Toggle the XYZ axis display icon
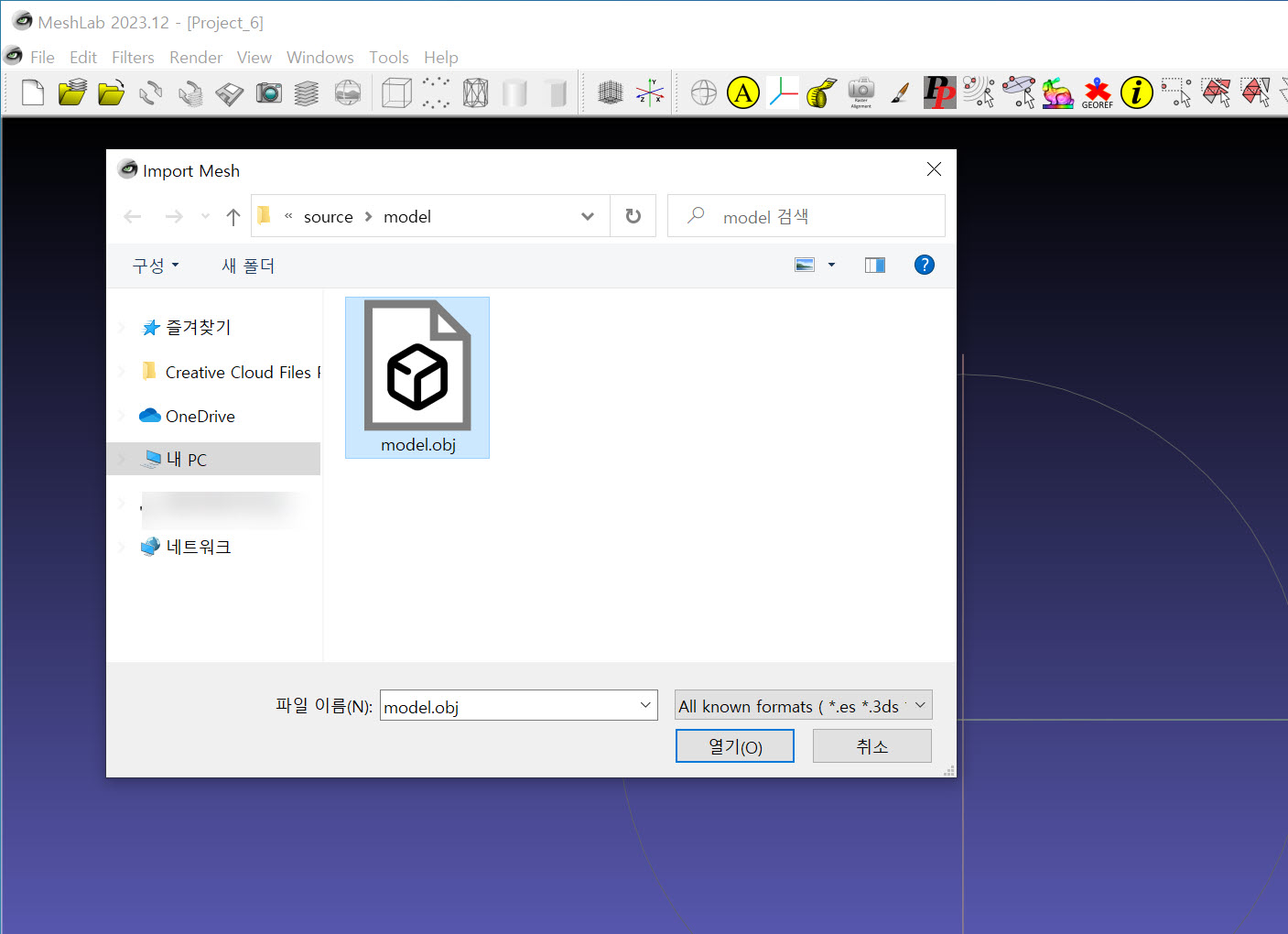The height and width of the screenshot is (934, 1288). (x=650, y=92)
